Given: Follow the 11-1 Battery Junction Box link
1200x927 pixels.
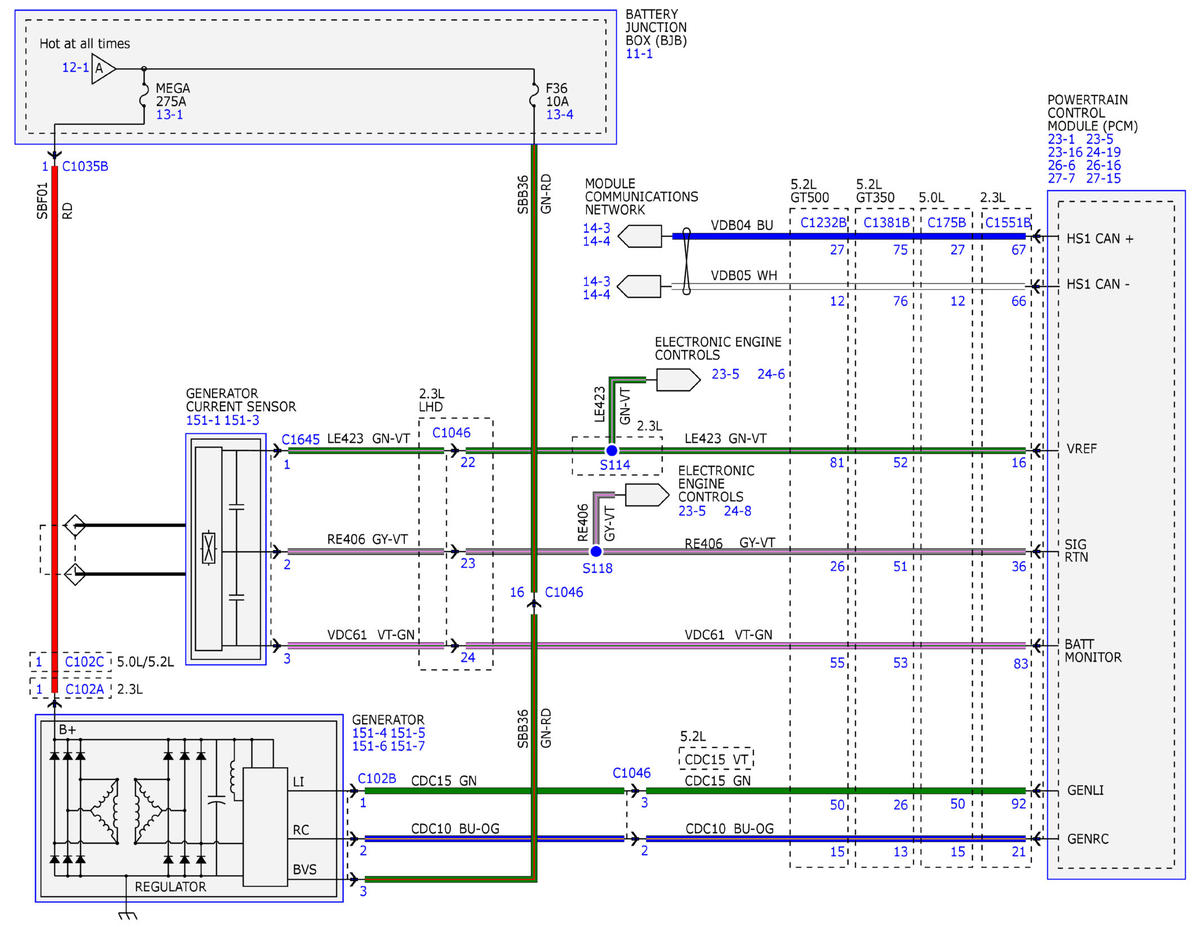Looking at the screenshot, I should 640,52.
